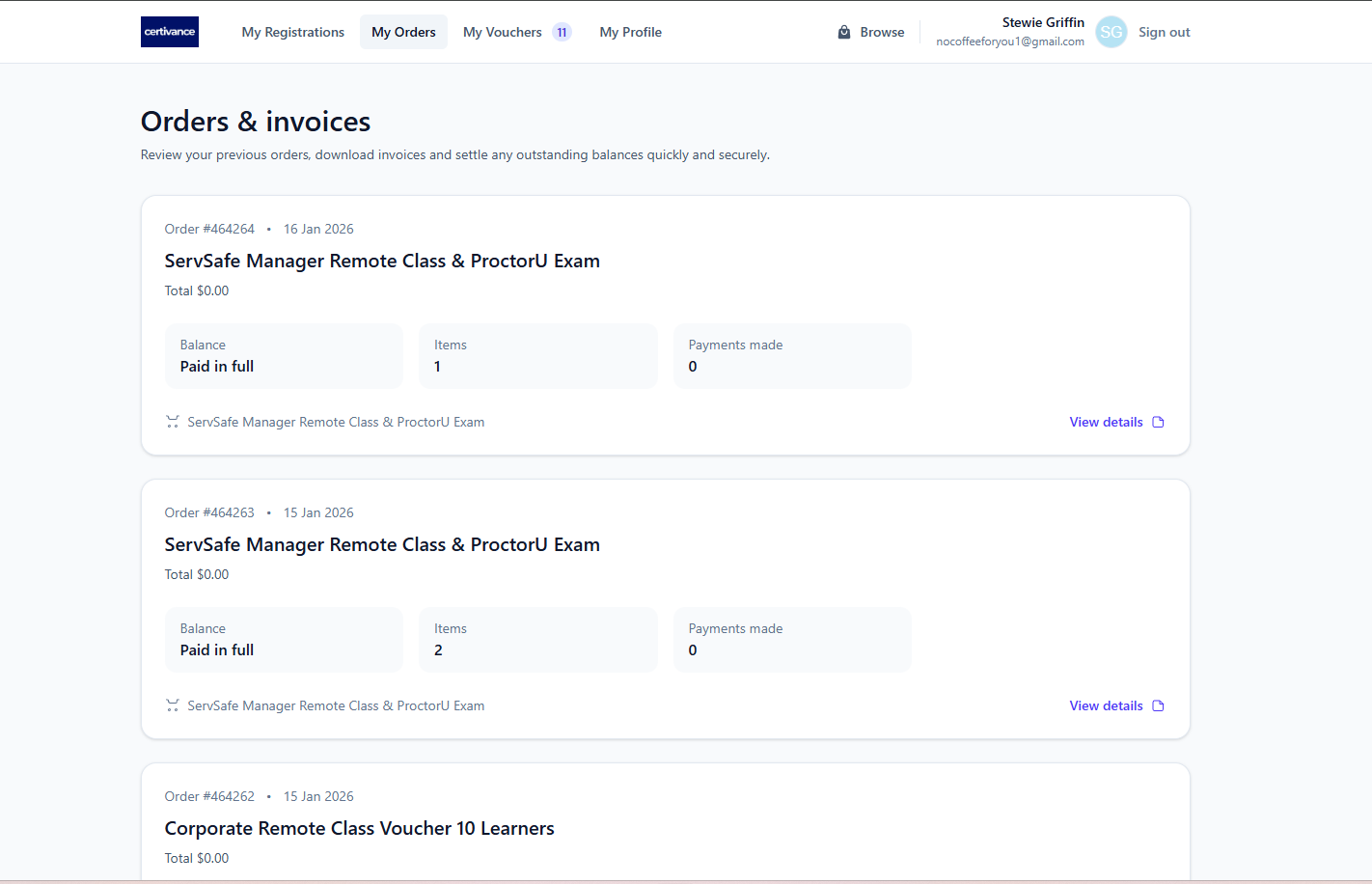Click cart icon in order #464264 item line
Image resolution: width=1372 pixels, height=884 pixels.
[x=173, y=422]
